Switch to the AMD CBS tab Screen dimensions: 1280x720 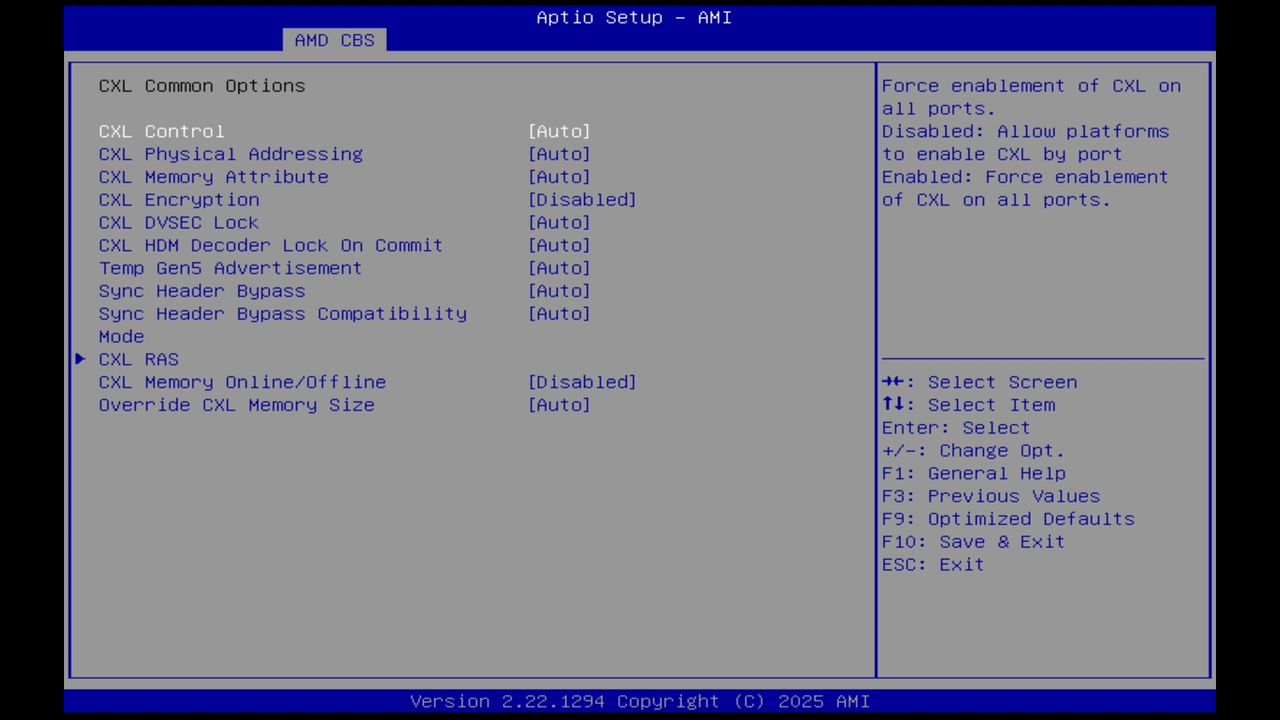tap(334, 40)
